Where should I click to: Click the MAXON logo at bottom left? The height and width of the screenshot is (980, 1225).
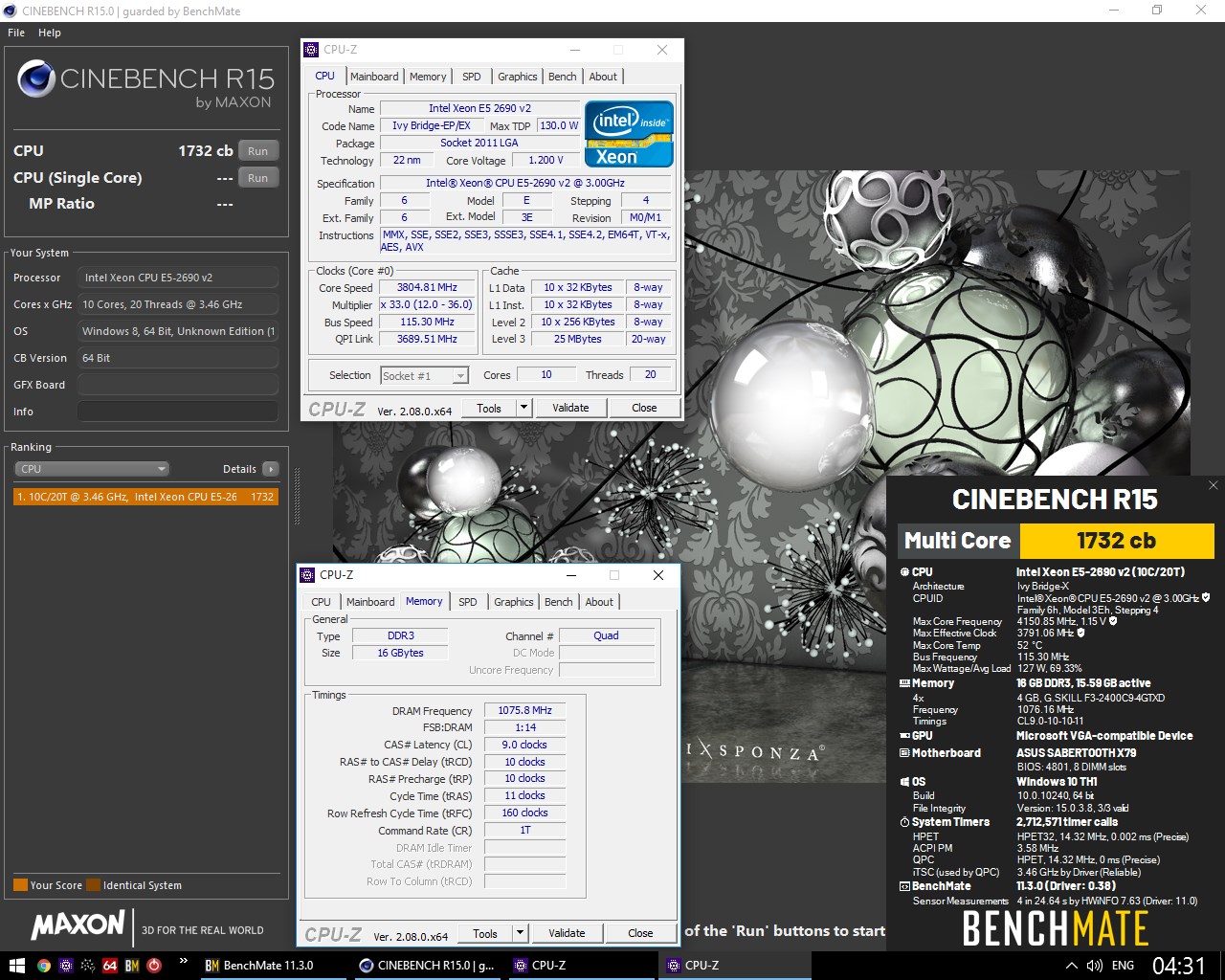coord(78,924)
